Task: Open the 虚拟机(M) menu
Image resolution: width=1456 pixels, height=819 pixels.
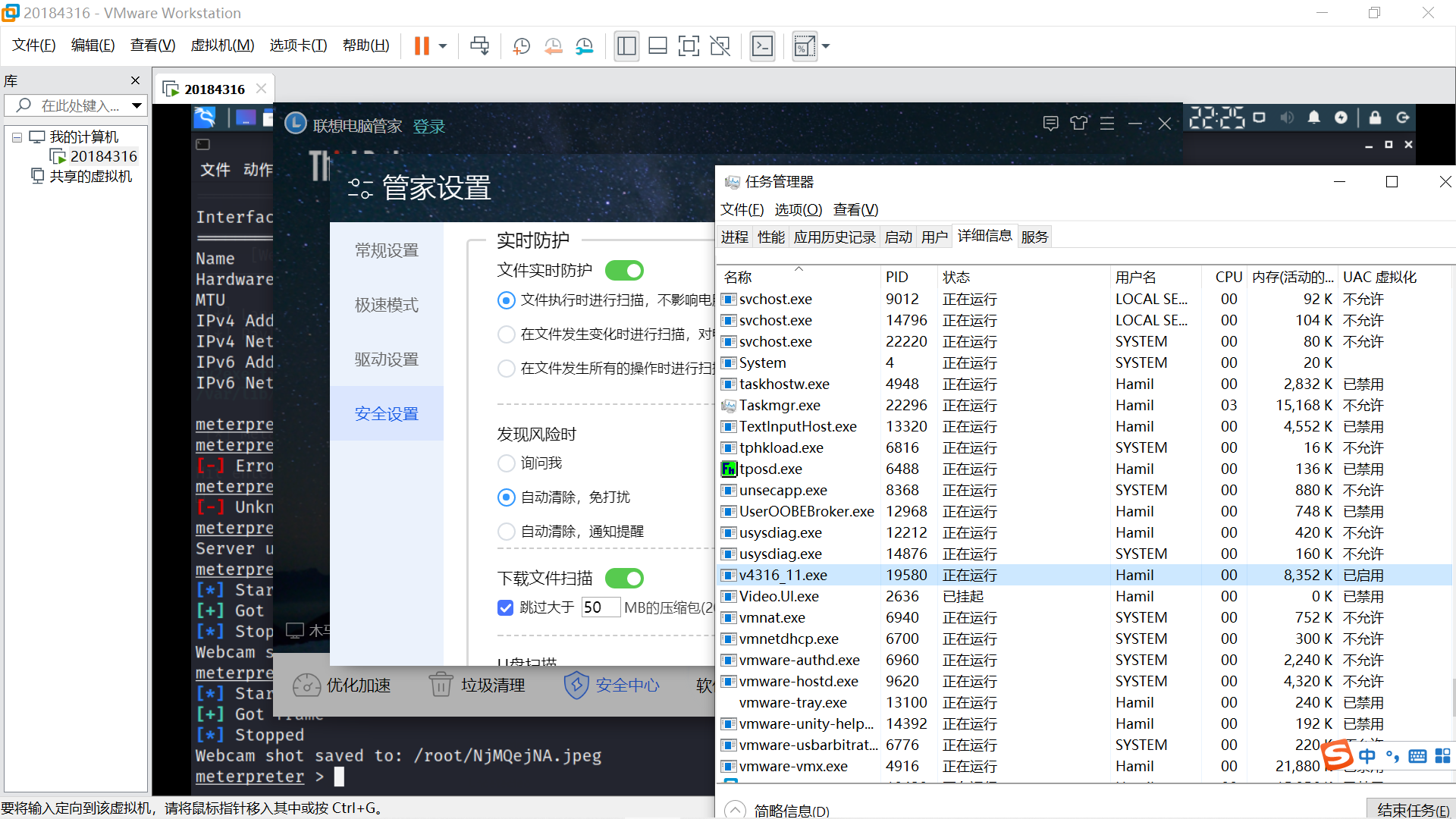Action: [x=222, y=45]
